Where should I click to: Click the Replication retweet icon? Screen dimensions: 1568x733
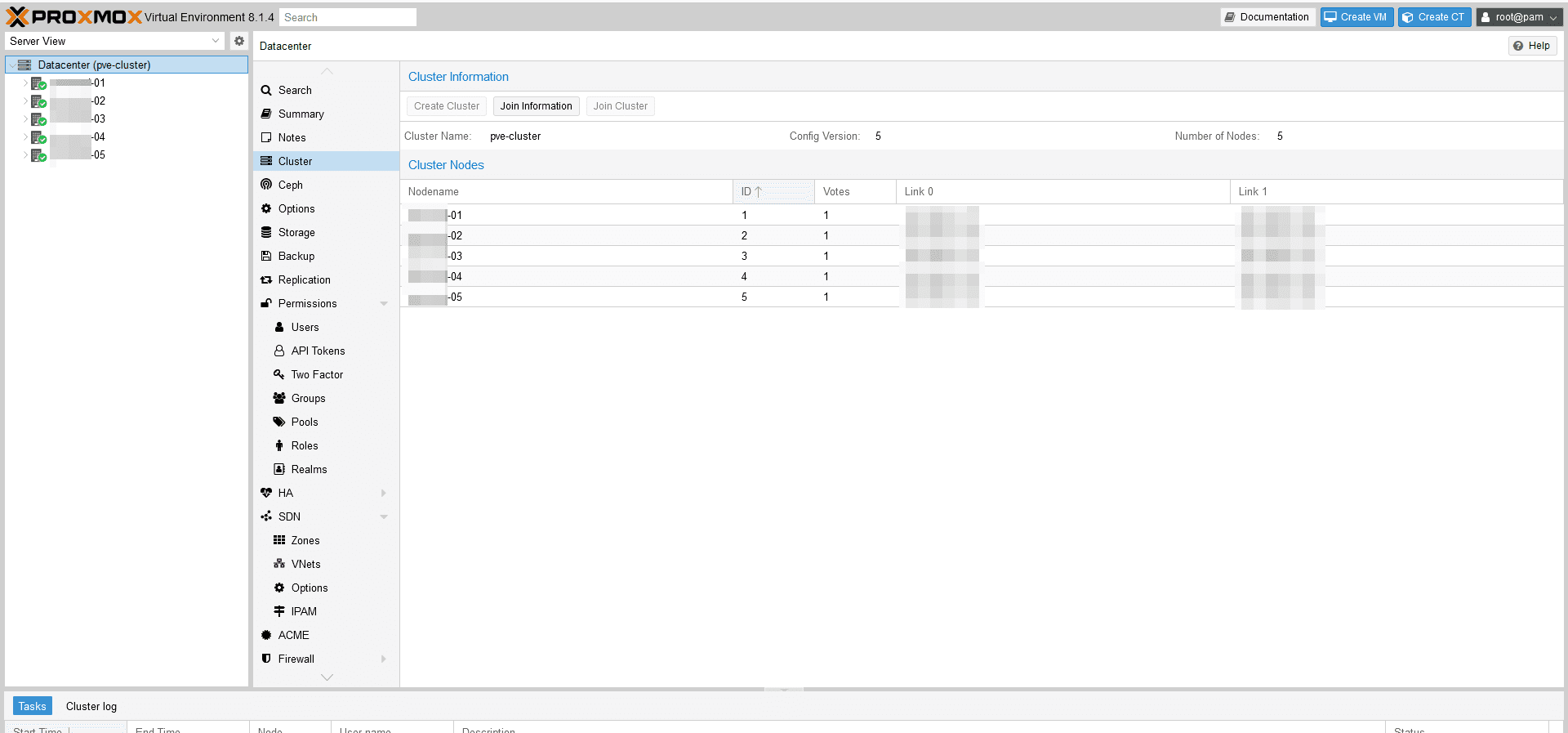266,280
